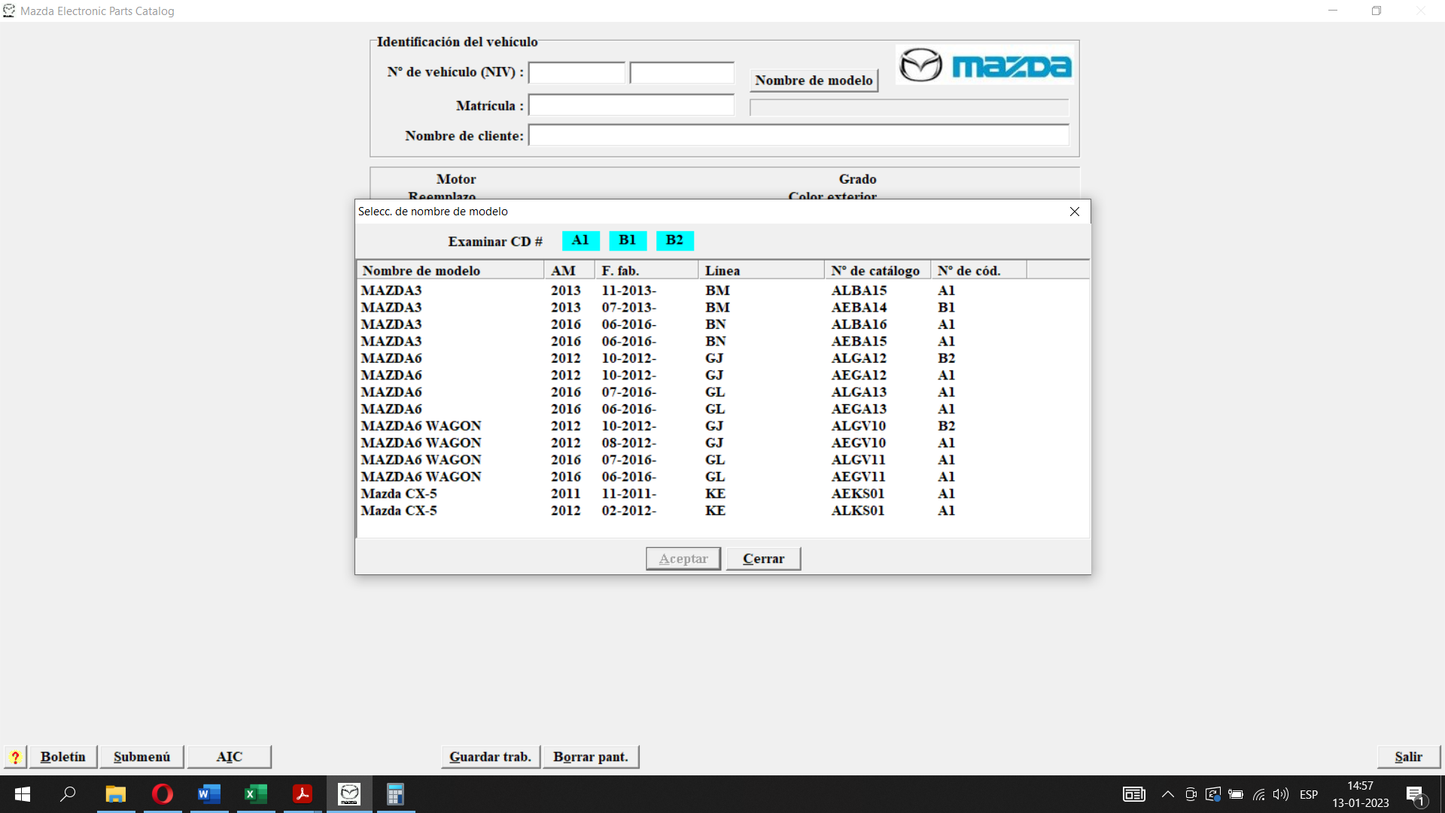Select Mazda CX-5 row with catalog AEKS01
This screenshot has width=1445, height=813.
722,494
